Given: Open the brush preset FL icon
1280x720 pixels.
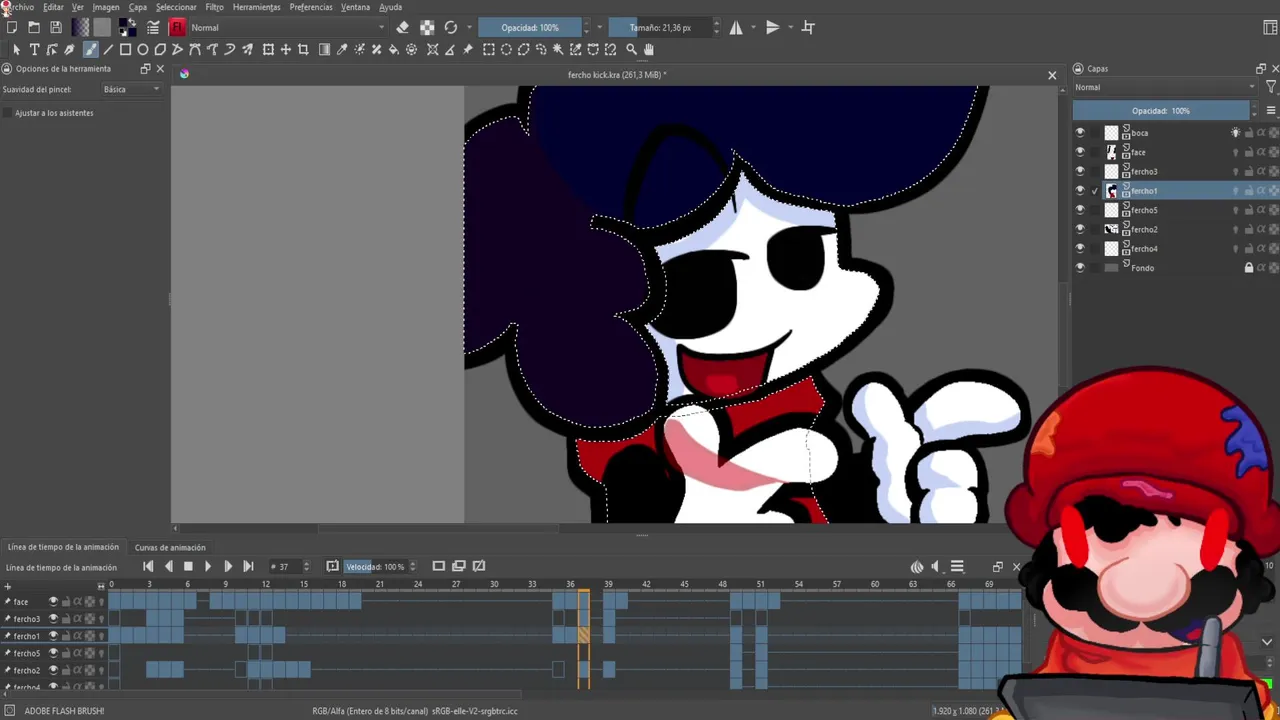Looking at the screenshot, I should click(x=177, y=27).
